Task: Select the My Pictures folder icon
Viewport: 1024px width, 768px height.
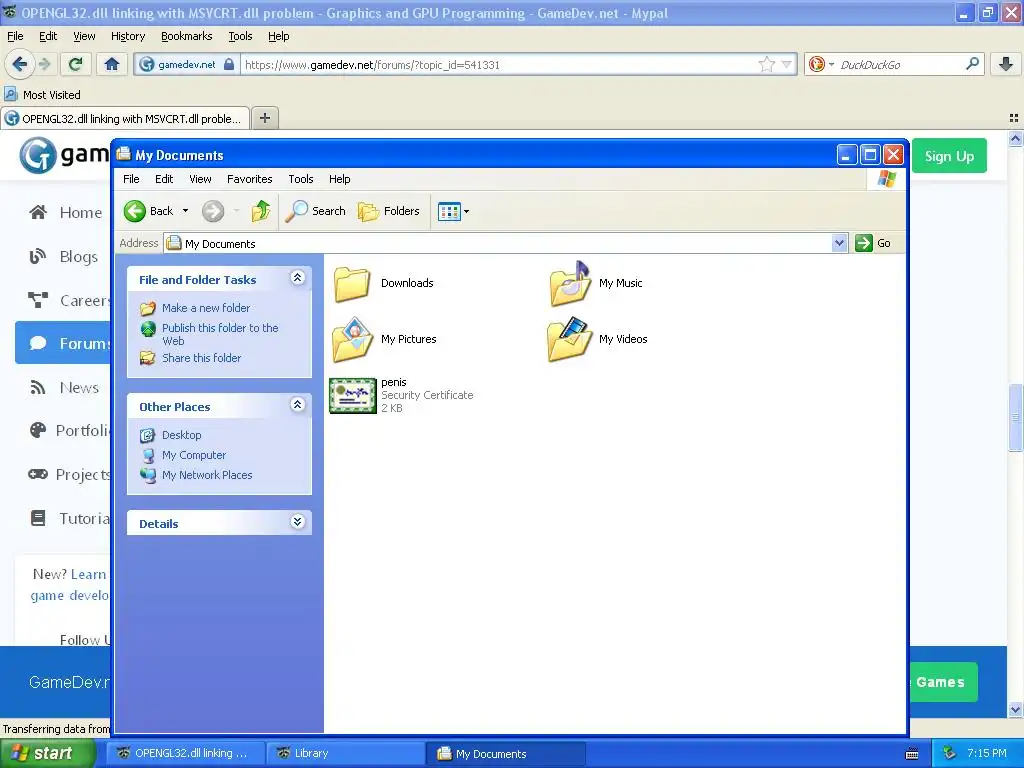Action: pyautogui.click(x=352, y=340)
